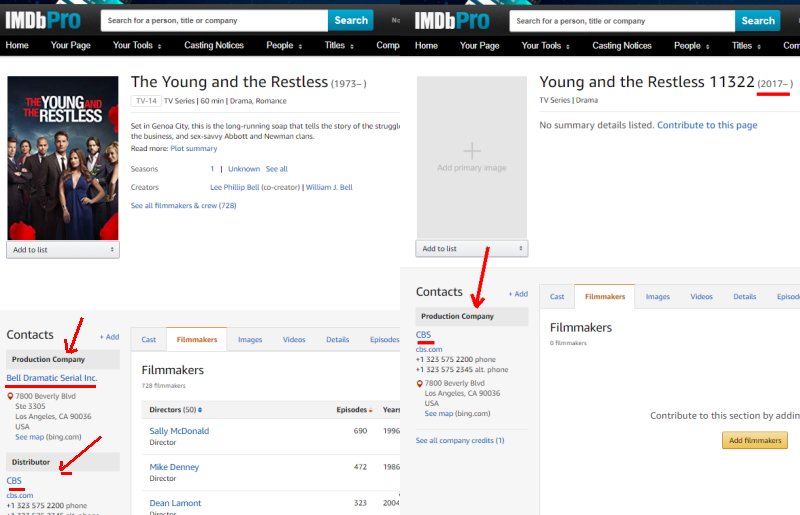Open Add to list dropdown on right page
Image resolution: width=800 pixels, height=515 pixels.
click(x=472, y=249)
